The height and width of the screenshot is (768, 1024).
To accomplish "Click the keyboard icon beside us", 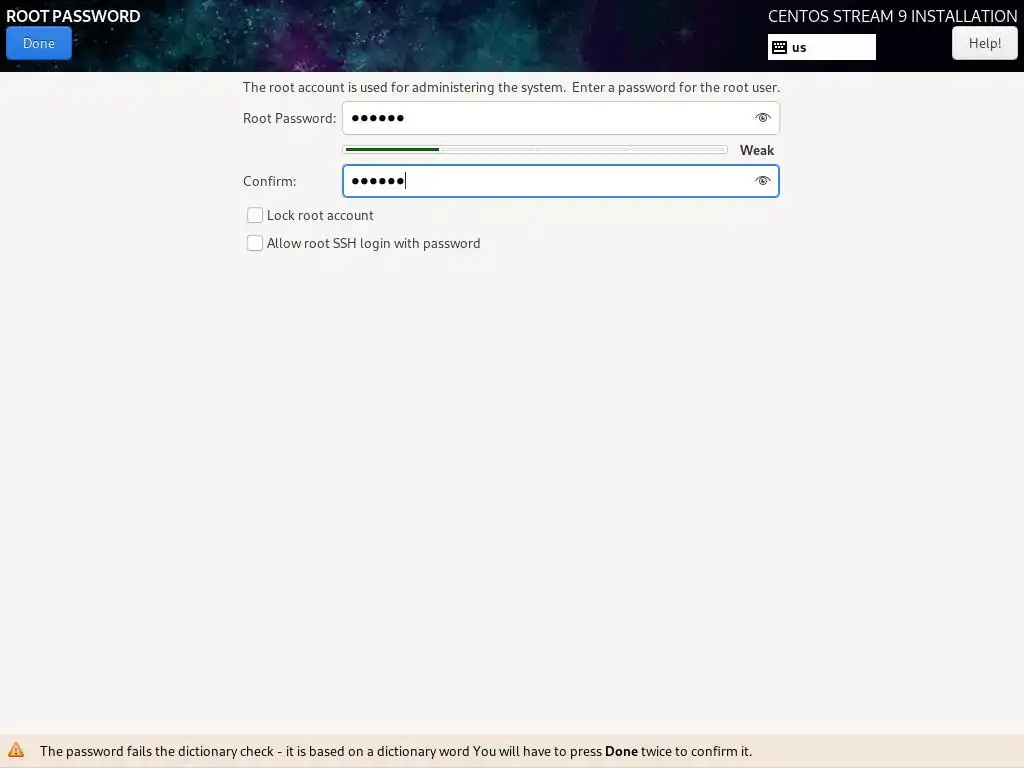I will click(779, 47).
